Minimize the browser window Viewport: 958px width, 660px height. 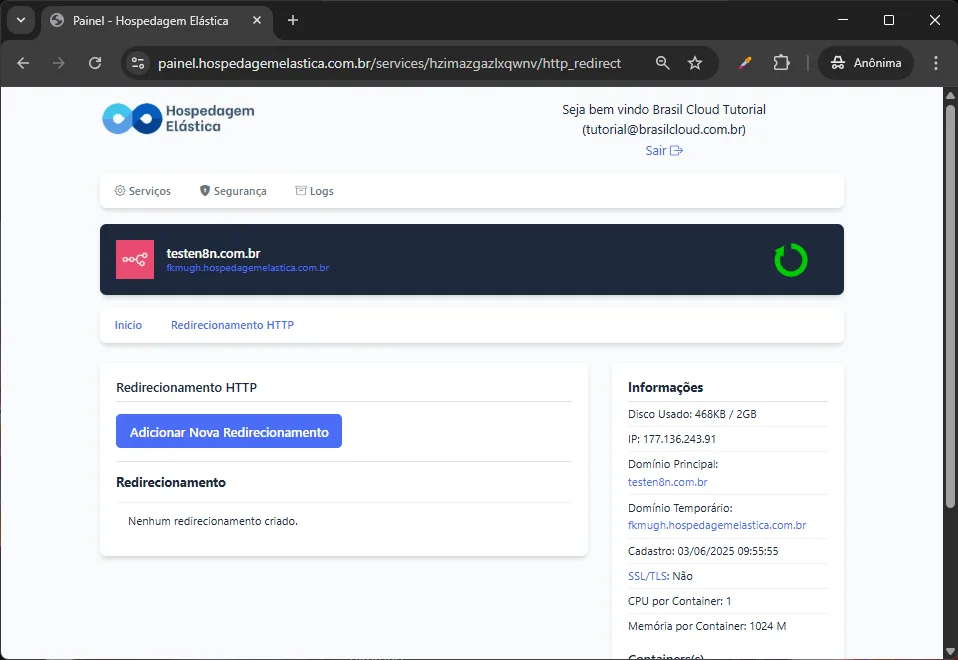[843, 20]
